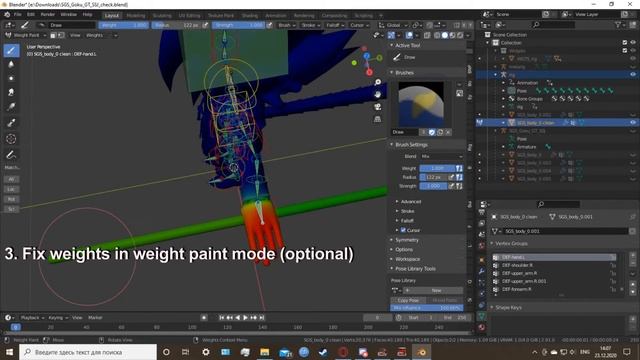Toggle camera view gizmo icon
Screen dimensions: 640x360
click(378, 107)
